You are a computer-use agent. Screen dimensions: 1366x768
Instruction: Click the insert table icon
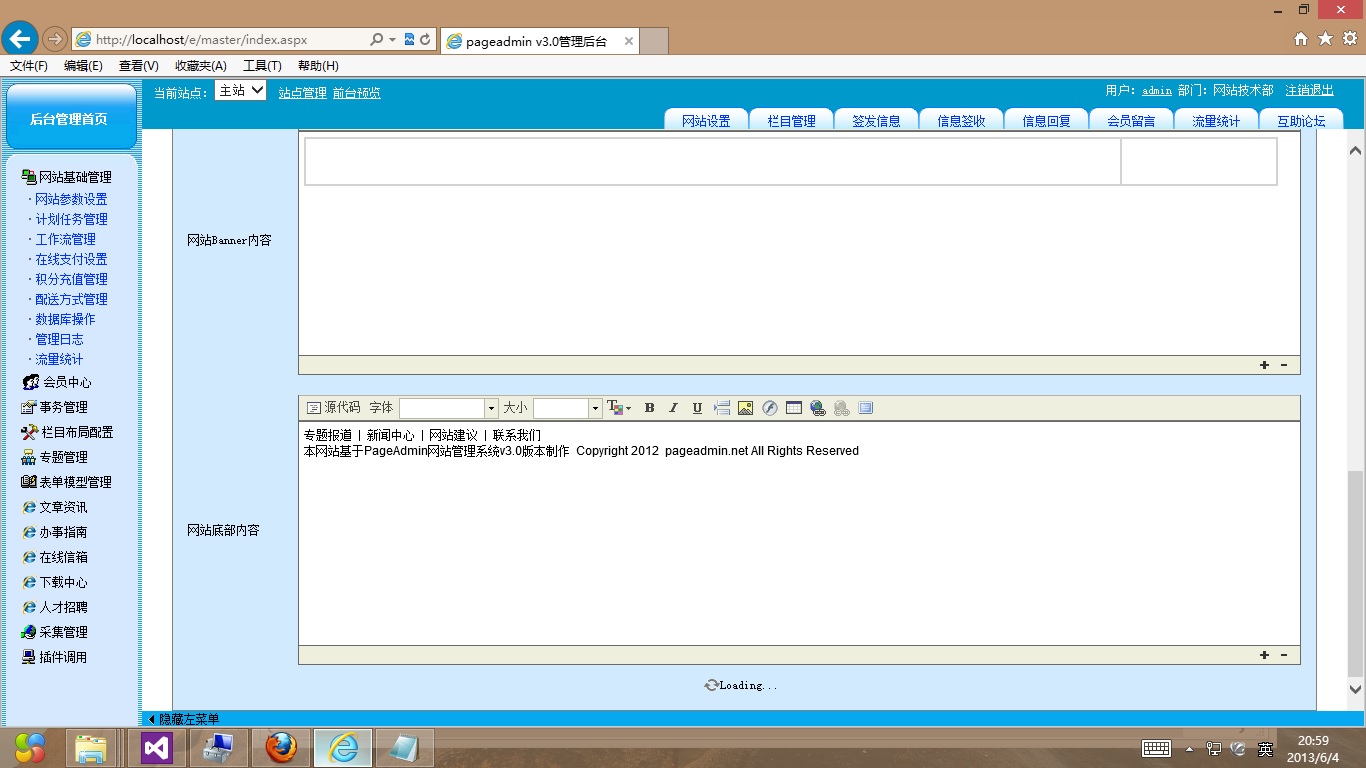(794, 408)
